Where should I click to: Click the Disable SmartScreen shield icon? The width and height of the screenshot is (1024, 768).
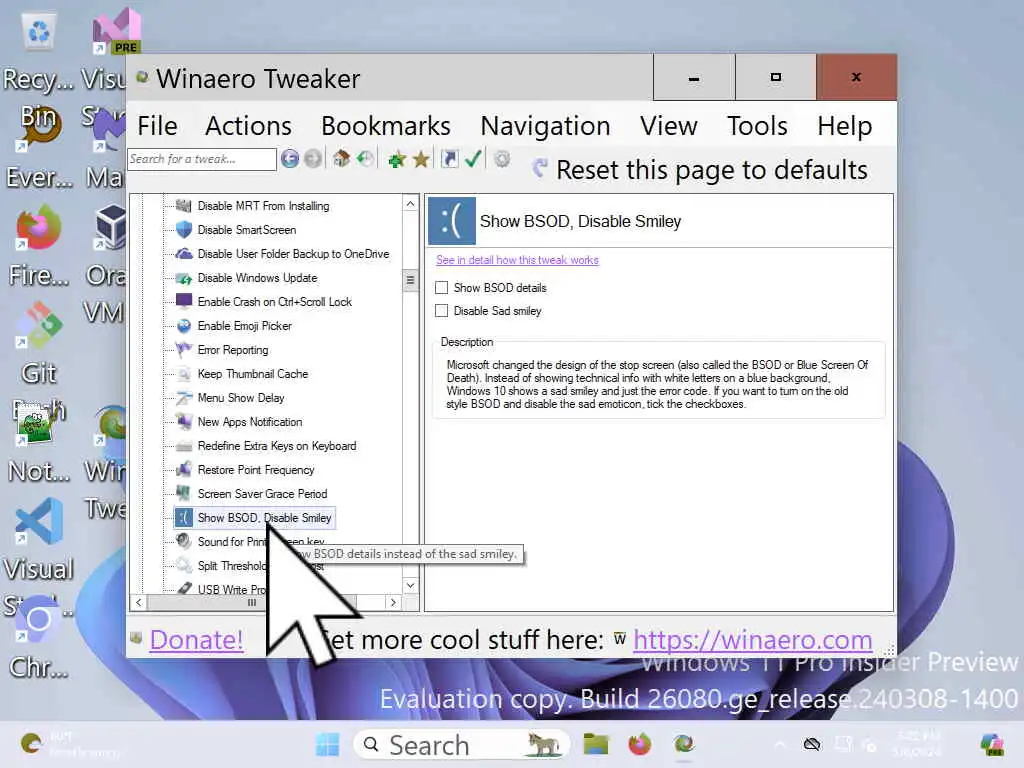point(184,230)
